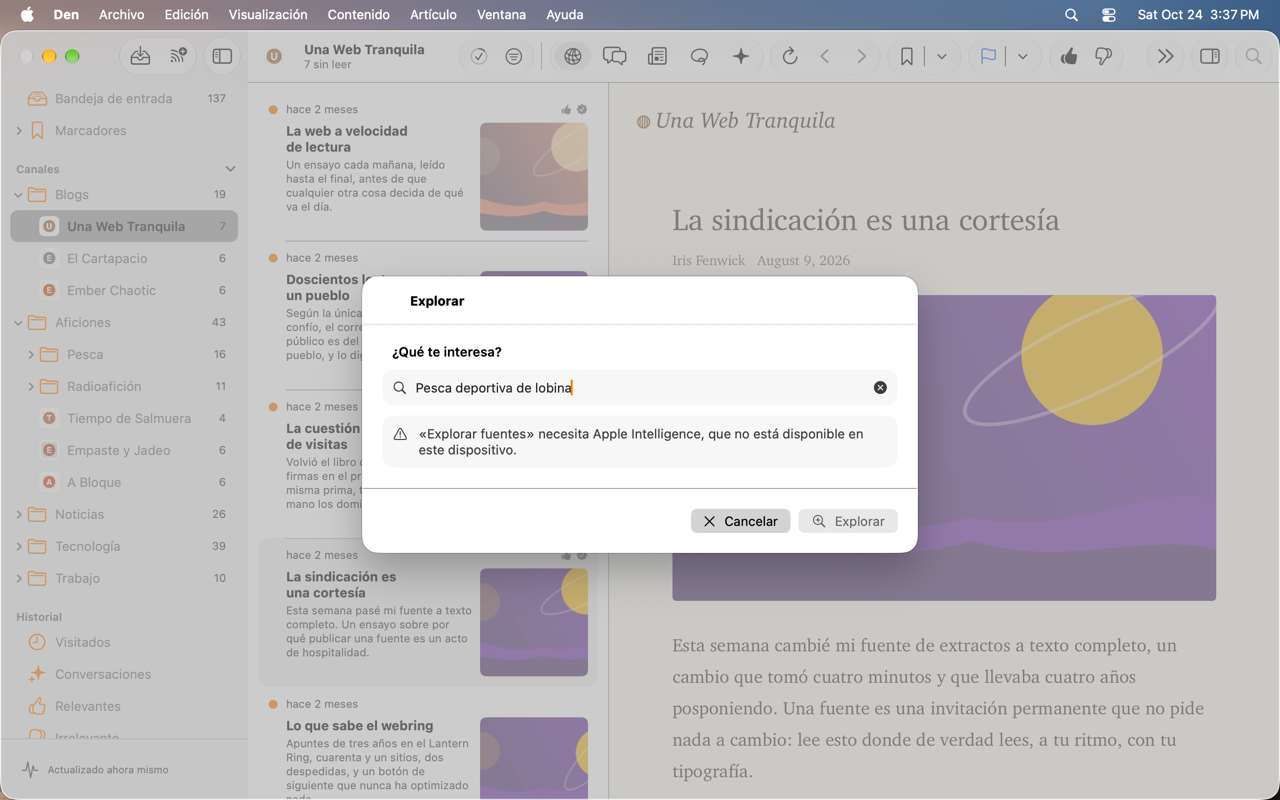Select Bandeja de entrada in sidebar

click(124, 99)
